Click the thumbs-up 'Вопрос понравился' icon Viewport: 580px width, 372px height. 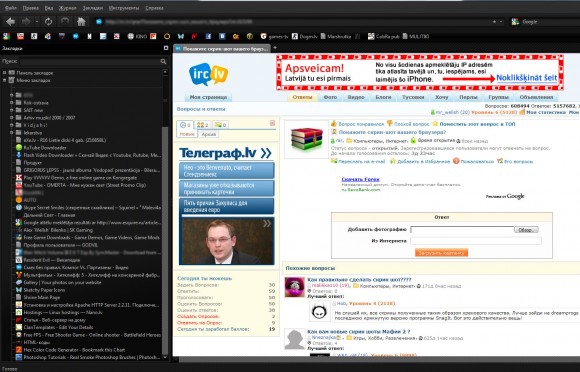click(x=334, y=124)
